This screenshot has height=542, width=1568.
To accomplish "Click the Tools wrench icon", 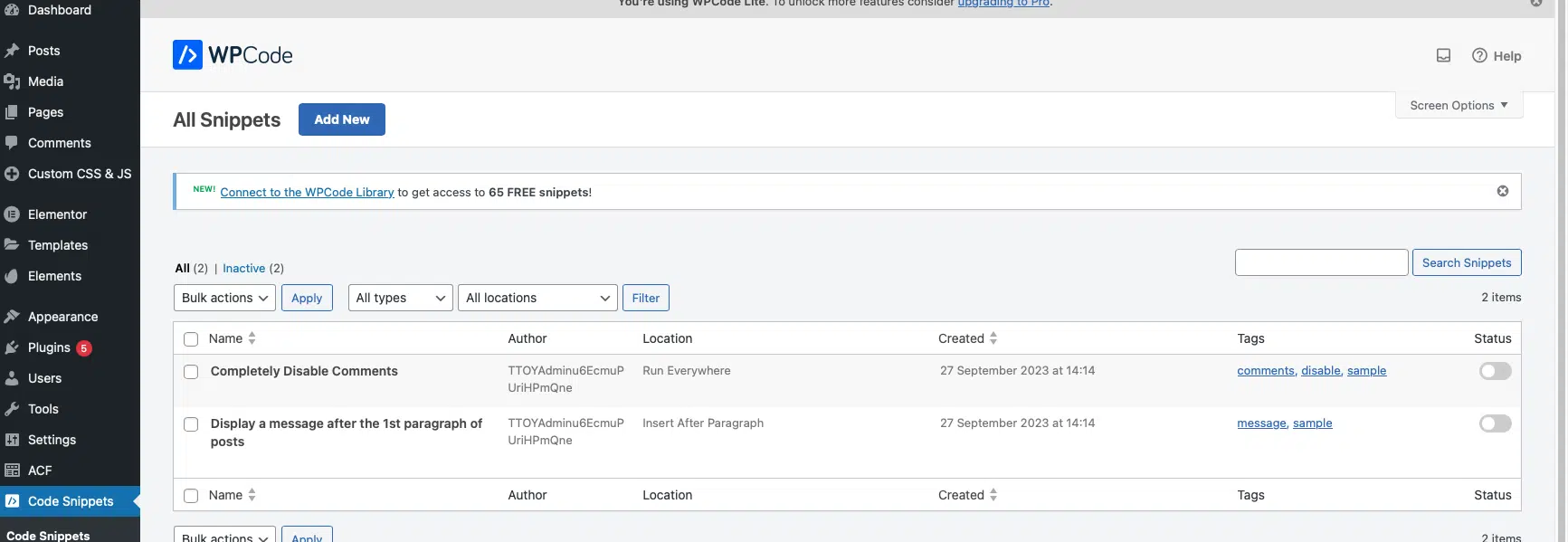I will pyautogui.click(x=12, y=409).
